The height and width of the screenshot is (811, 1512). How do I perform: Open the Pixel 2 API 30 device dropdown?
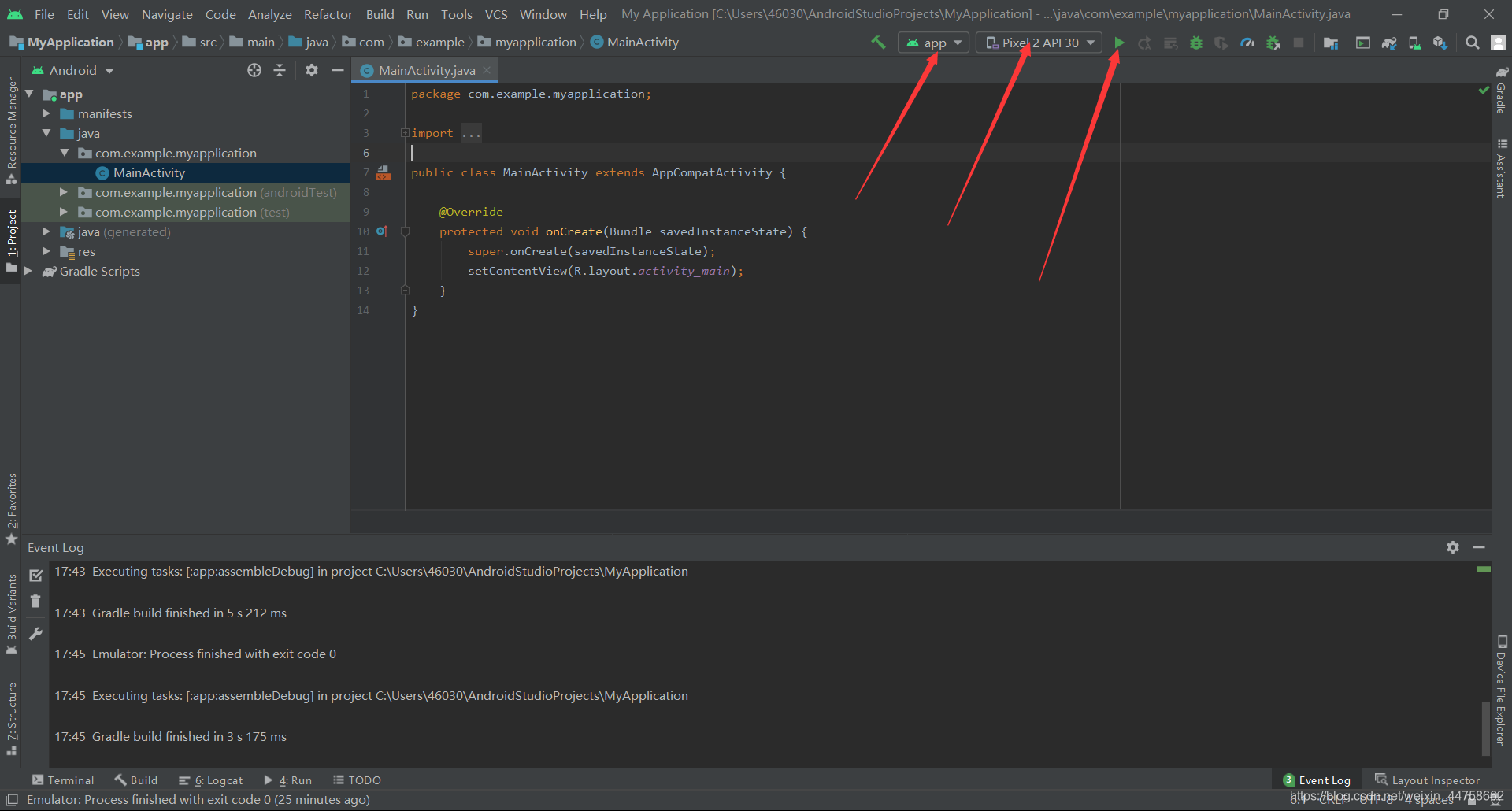(x=1039, y=43)
